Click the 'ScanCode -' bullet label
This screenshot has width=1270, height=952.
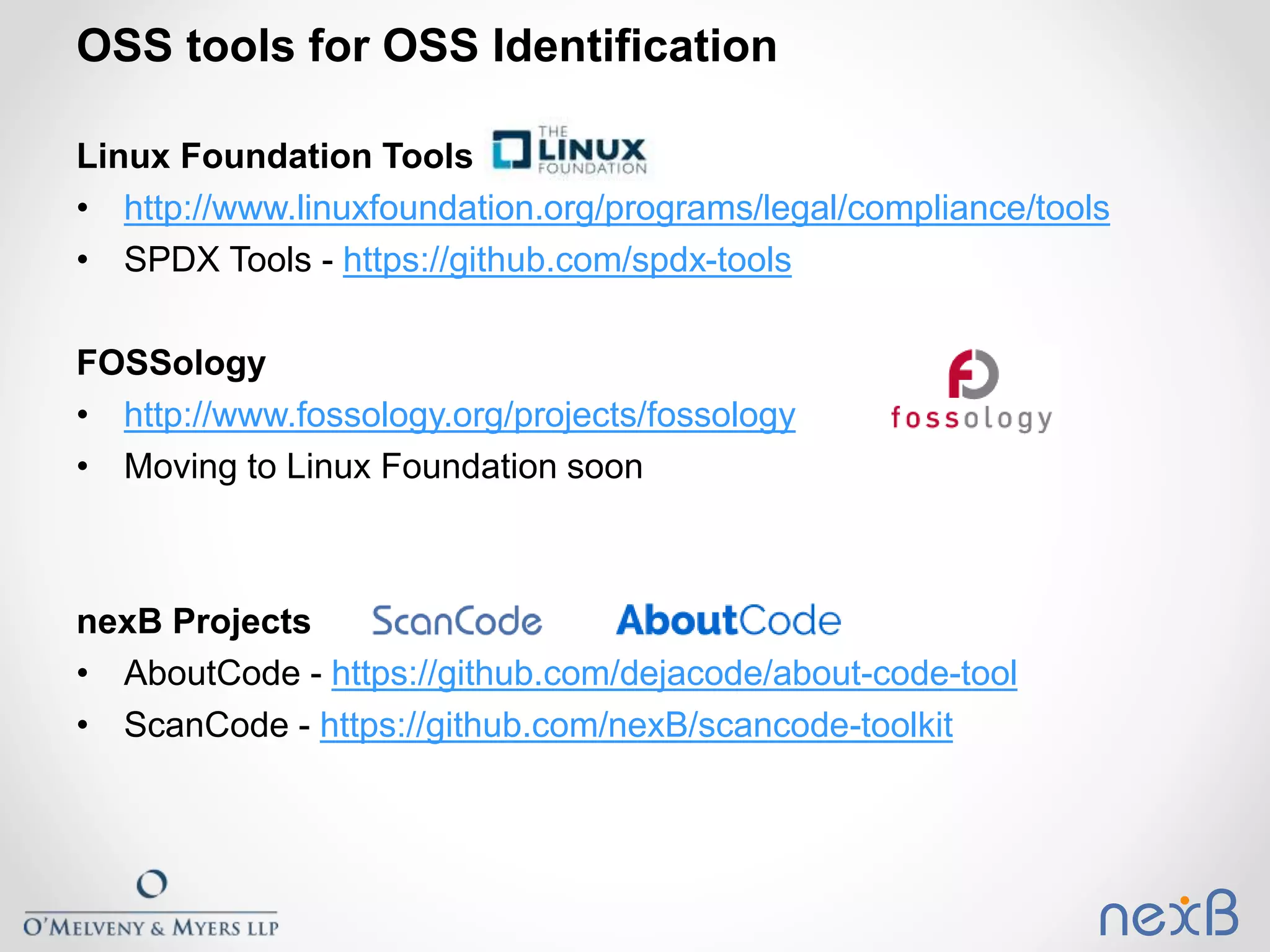click(x=217, y=725)
